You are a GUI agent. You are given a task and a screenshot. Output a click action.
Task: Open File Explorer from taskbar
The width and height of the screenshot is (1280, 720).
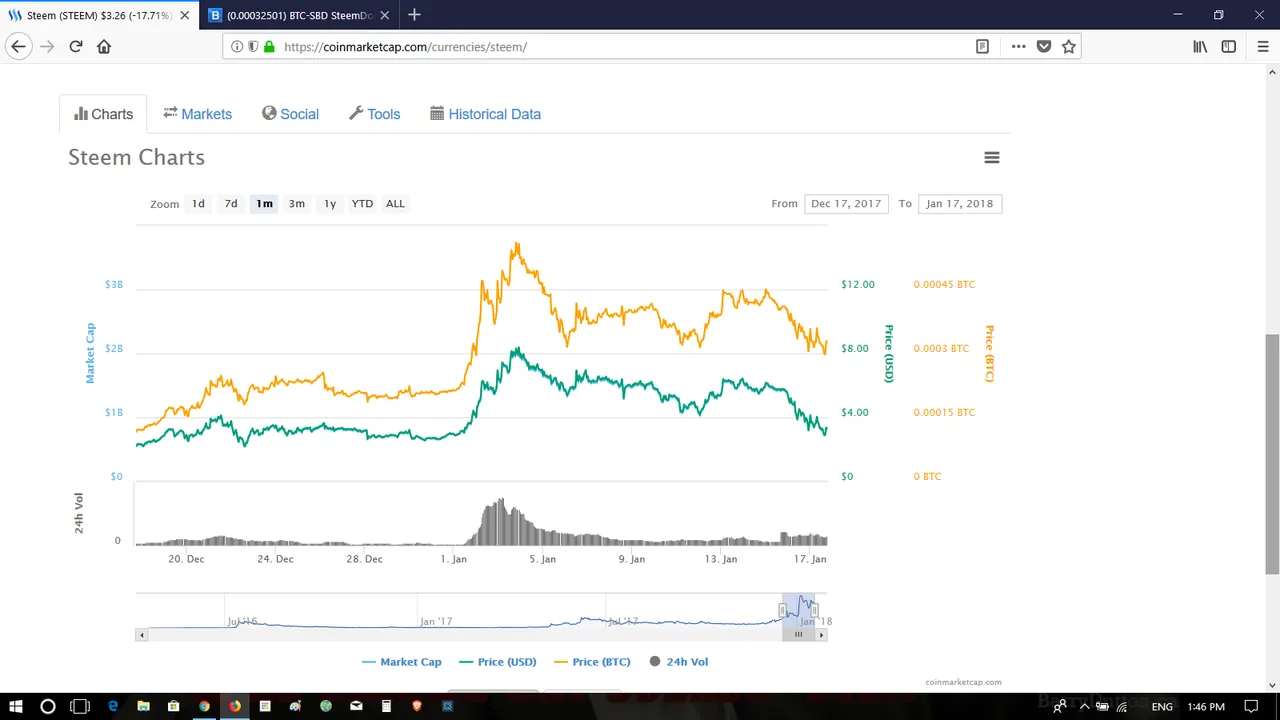(x=143, y=706)
